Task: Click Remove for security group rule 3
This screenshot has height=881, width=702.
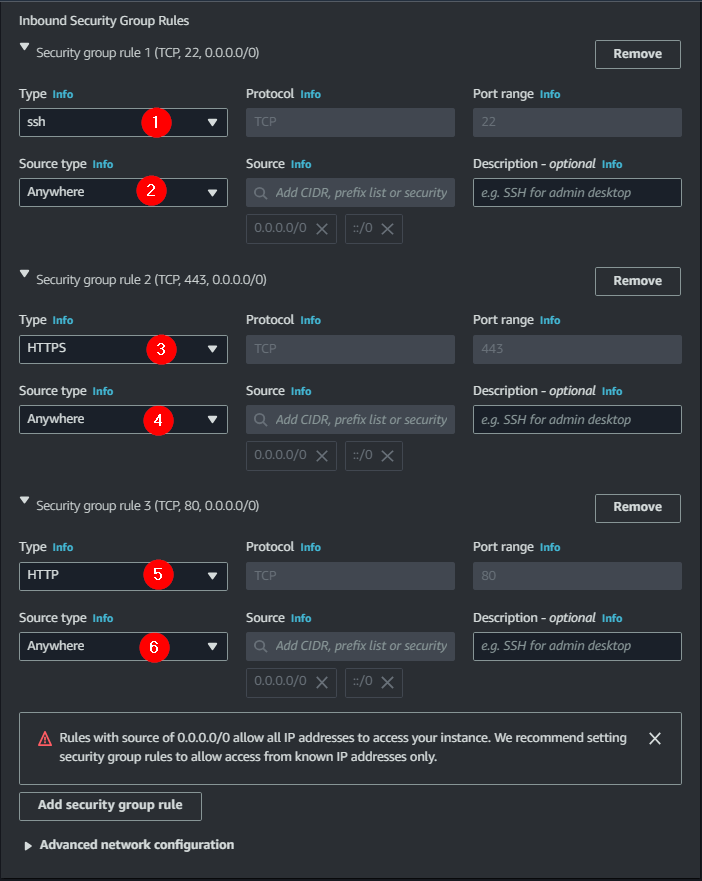Action: [x=637, y=508]
